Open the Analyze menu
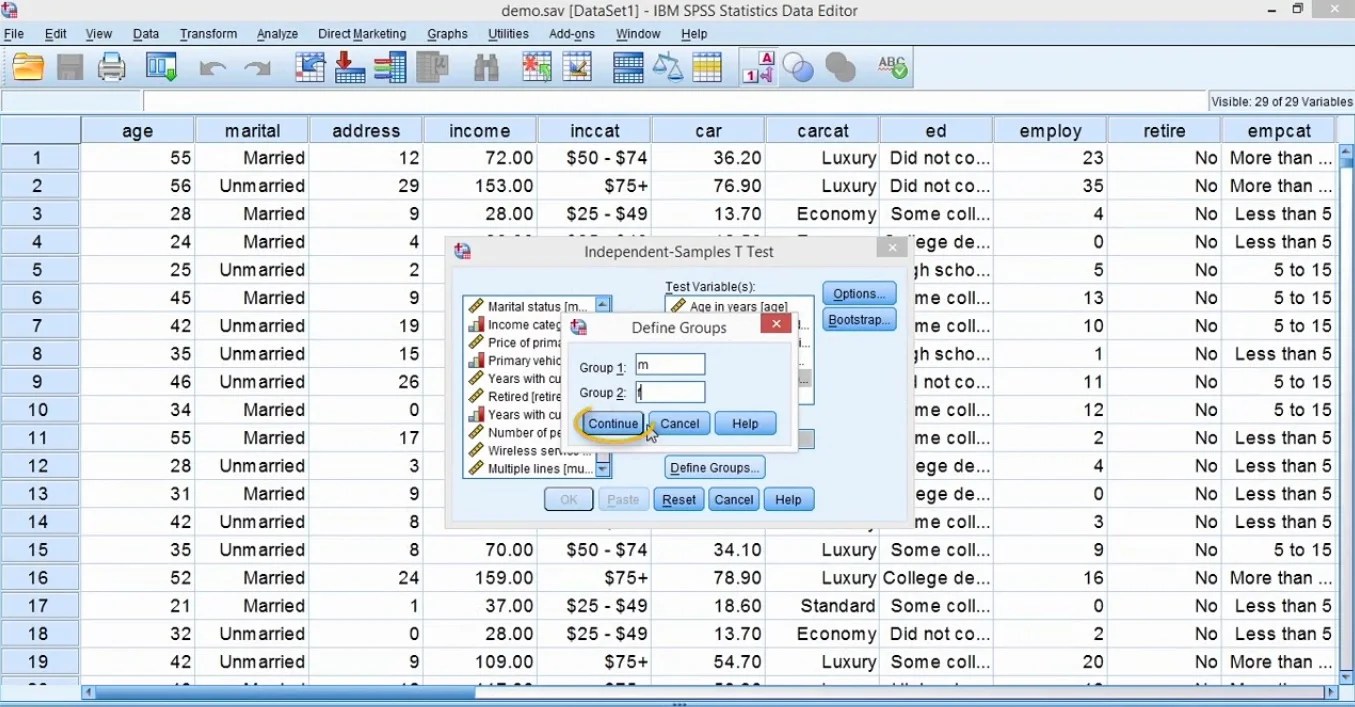This screenshot has width=1355, height=707. click(277, 34)
